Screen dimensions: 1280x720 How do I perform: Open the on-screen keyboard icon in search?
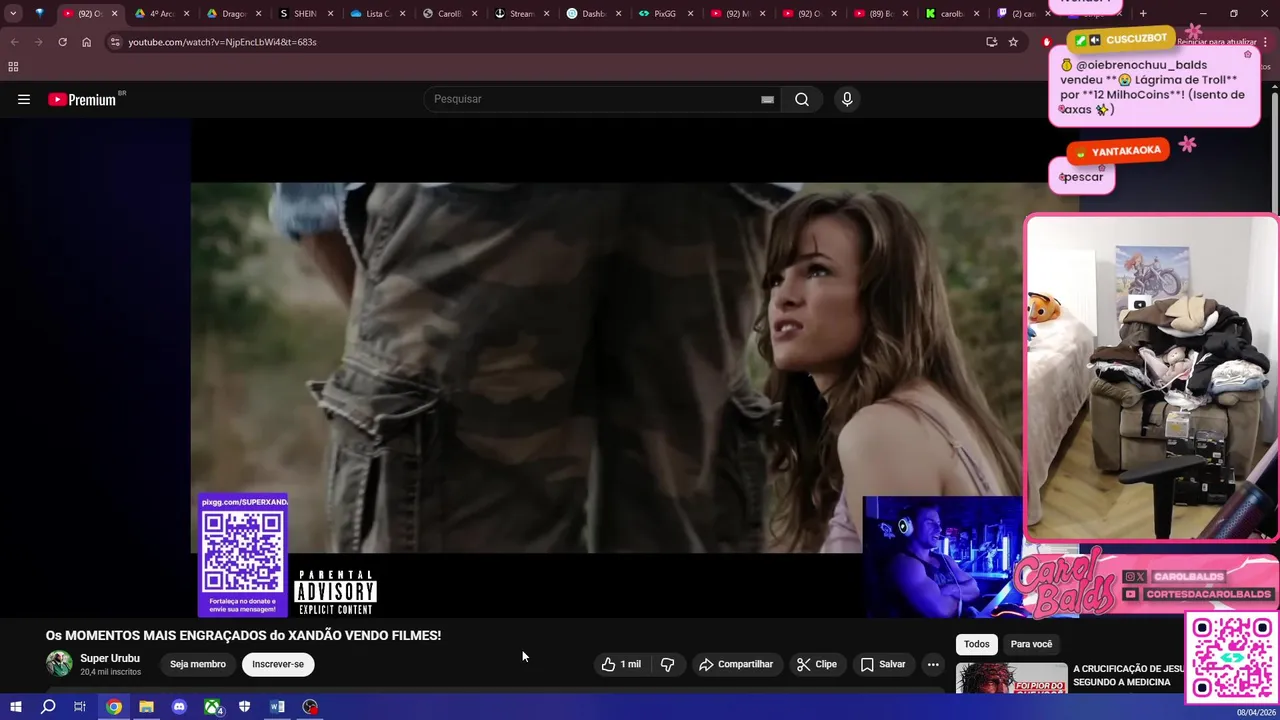767,99
